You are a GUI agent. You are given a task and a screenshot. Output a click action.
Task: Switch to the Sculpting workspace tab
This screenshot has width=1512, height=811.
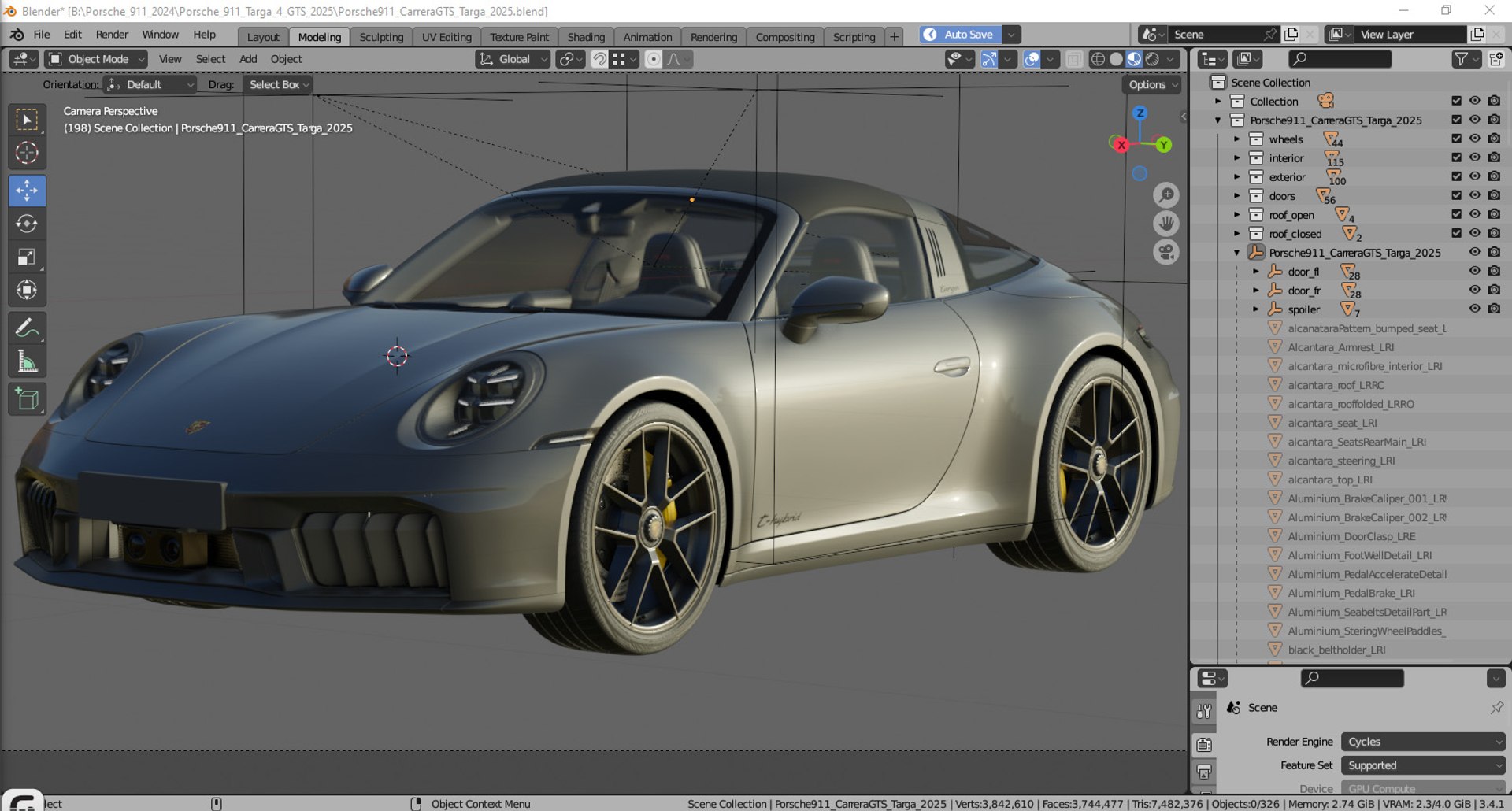pyautogui.click(x=381, y=37)
